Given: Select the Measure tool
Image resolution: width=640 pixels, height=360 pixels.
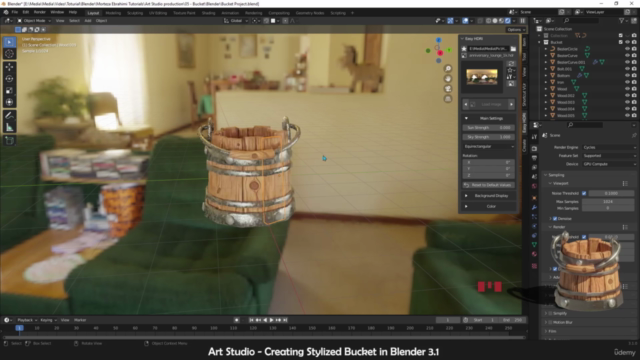Looking at the screenshot, I should [x=9, y=127].
